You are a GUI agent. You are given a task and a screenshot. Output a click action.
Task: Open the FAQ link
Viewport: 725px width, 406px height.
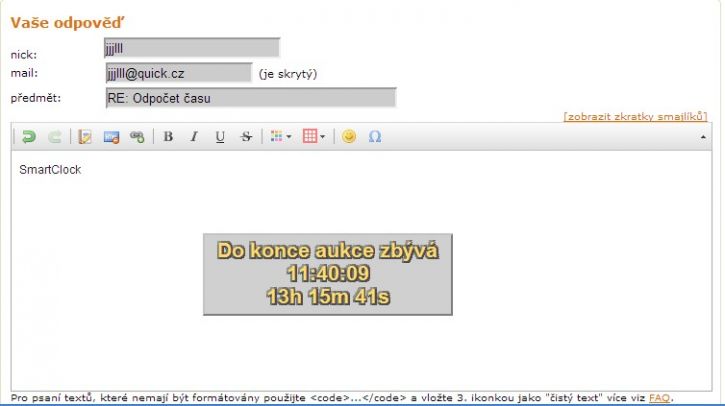click(659, 398)
